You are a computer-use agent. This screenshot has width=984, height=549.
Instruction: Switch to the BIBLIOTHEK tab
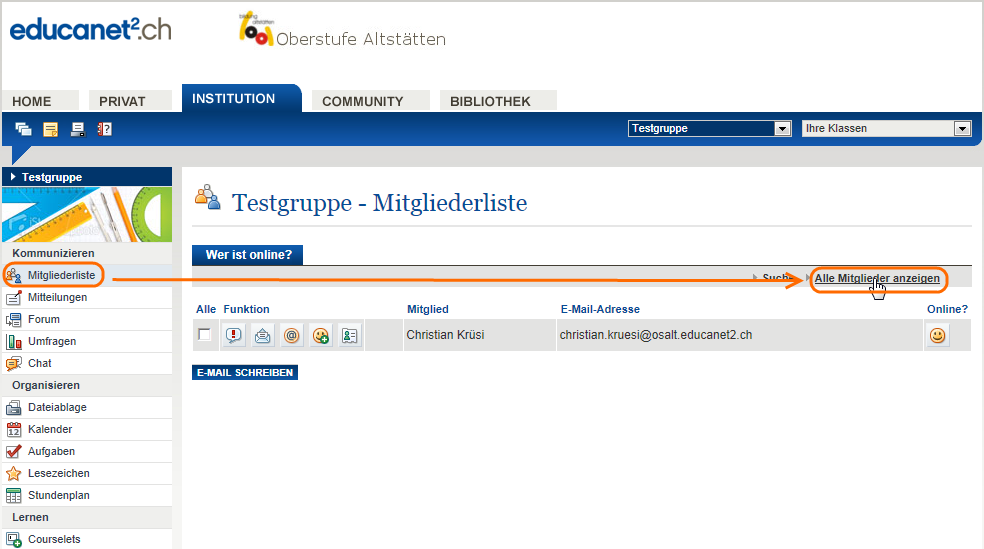[x=490, y=101]
